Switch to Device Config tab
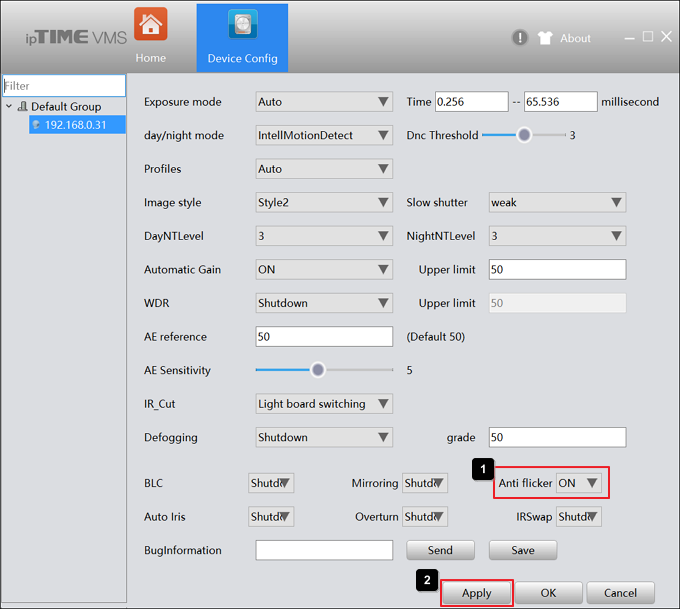Image resolution: width=680 pixels, height=609 pixels. tap(242, 38)
